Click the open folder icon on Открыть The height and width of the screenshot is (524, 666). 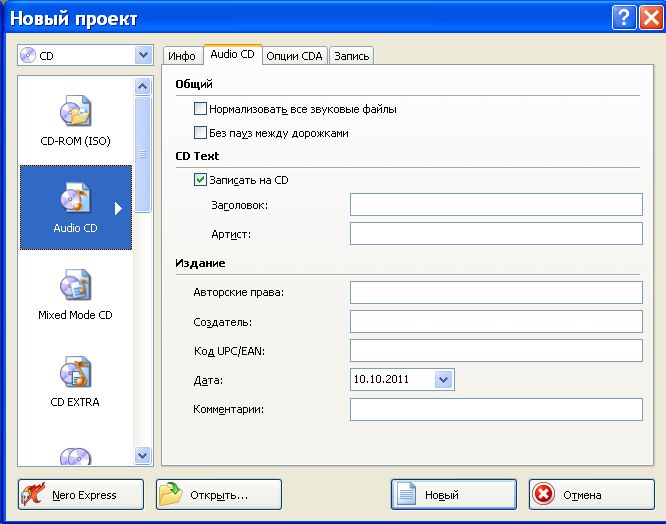pyautogui.click(x=172, y=495)
